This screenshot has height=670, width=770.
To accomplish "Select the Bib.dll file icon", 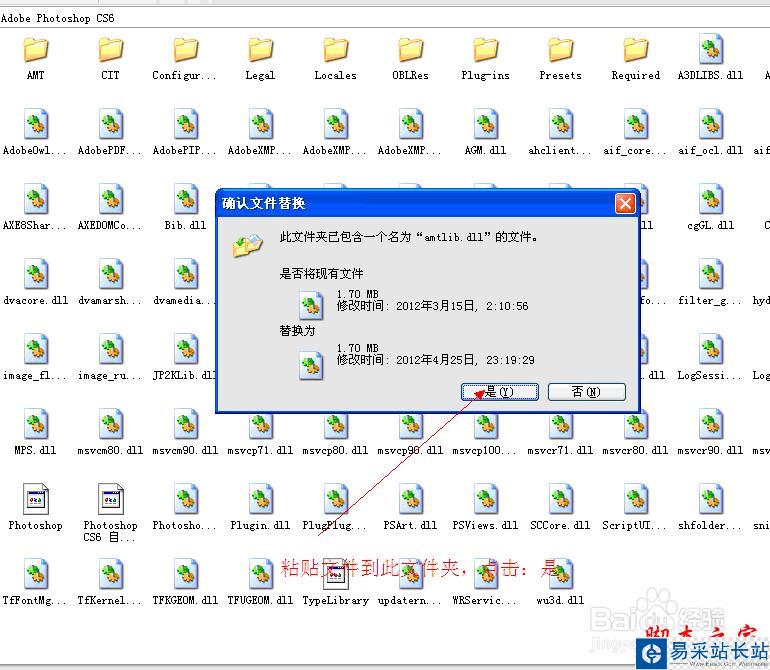I will [186, 199].
